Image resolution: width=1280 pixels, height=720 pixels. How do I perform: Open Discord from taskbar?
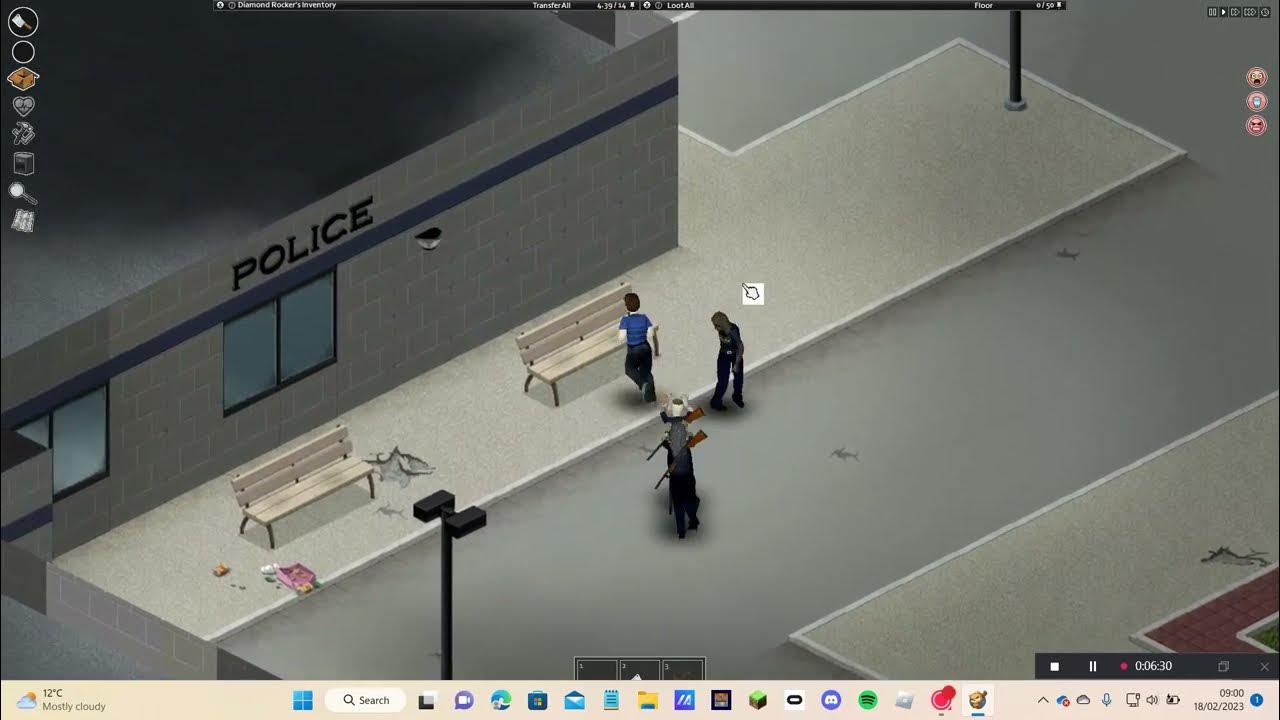[x=831, y=700]
